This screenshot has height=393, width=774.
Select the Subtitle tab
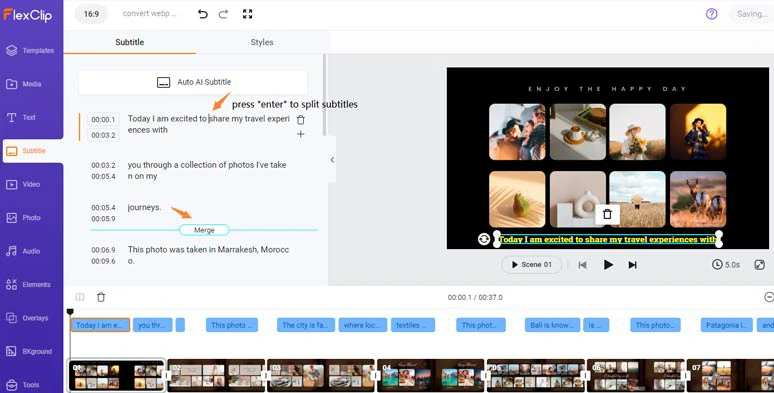130,42
